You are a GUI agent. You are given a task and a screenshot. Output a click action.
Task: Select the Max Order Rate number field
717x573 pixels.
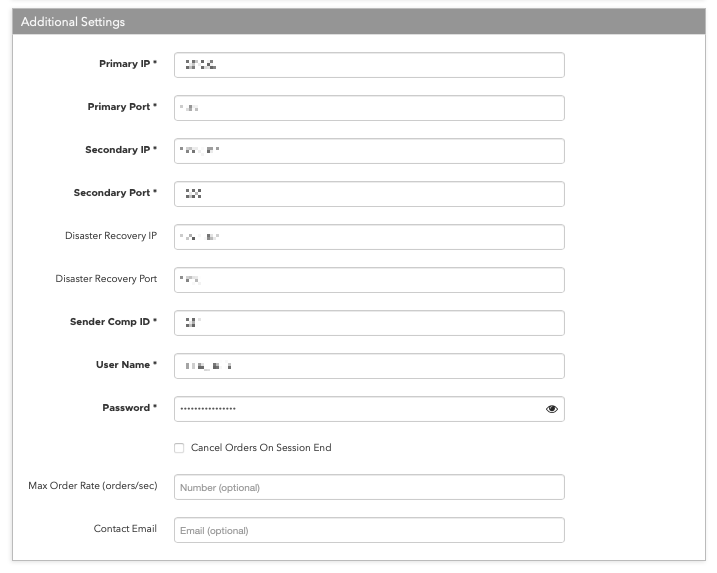(x=369, y=487)
